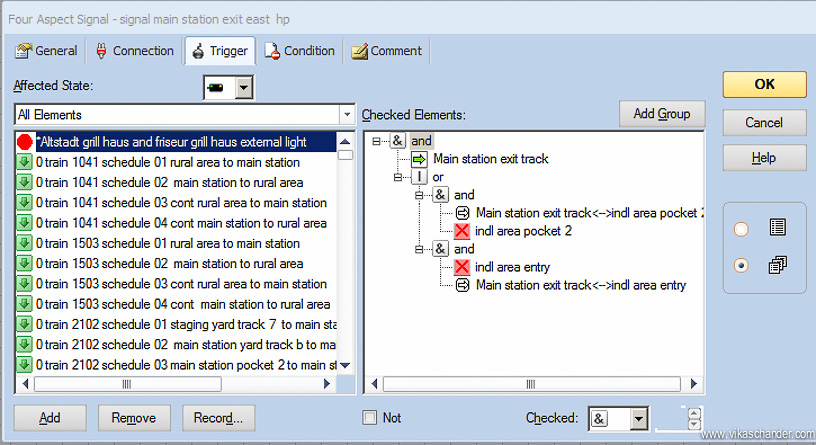The height and width of the screenshot is (445, 816).
Task: Click the red light icon for Altstadt grill haus
Action: coord(25,142)
